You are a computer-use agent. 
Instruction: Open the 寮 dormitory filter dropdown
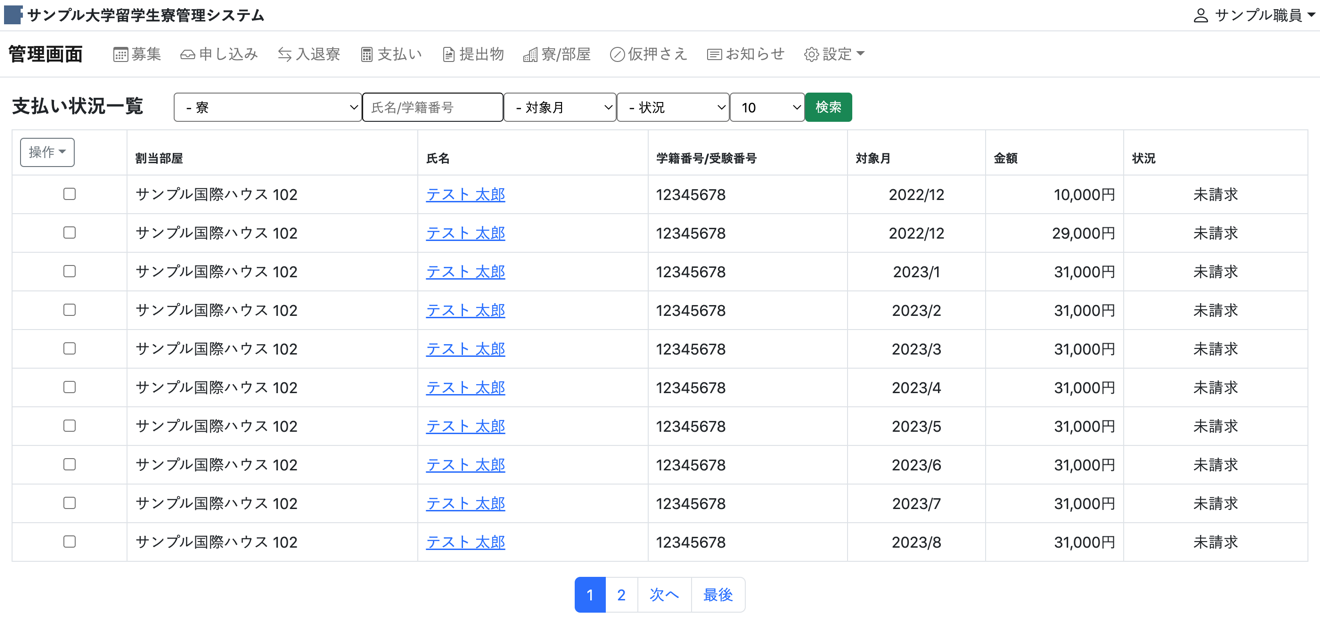[267, 107]
